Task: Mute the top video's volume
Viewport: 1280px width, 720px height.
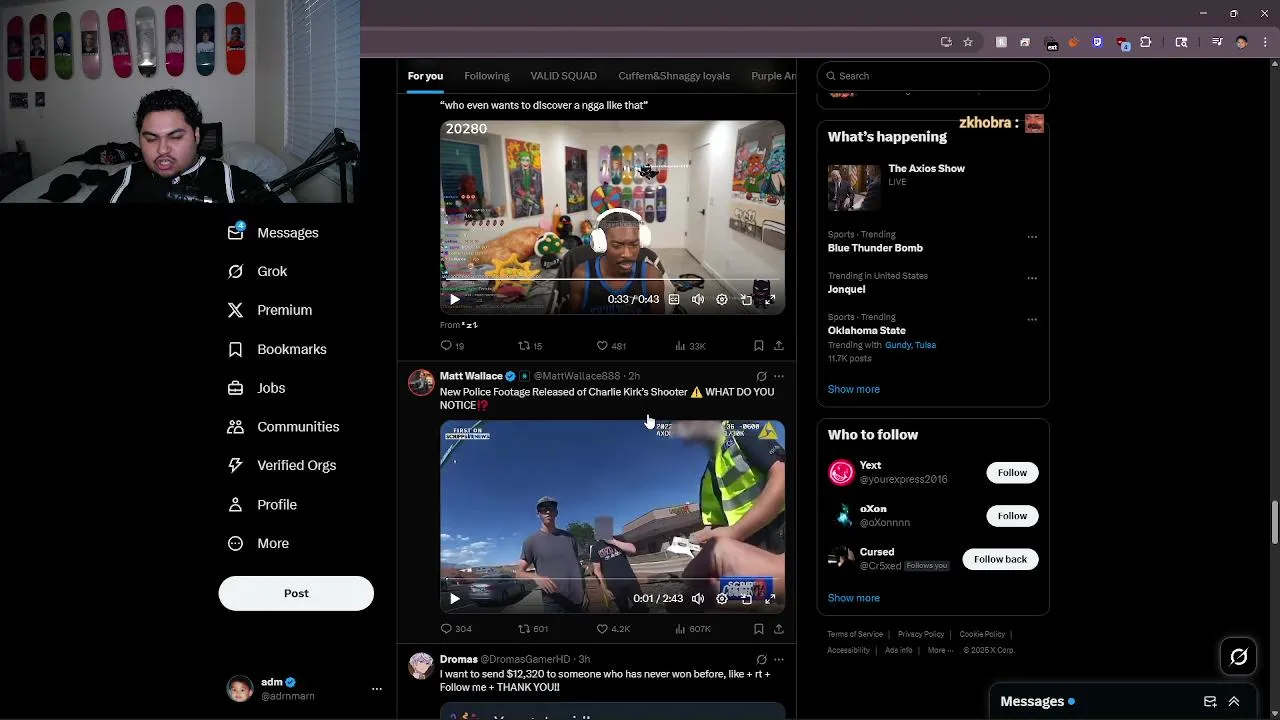Action: [x=698, y=299]
